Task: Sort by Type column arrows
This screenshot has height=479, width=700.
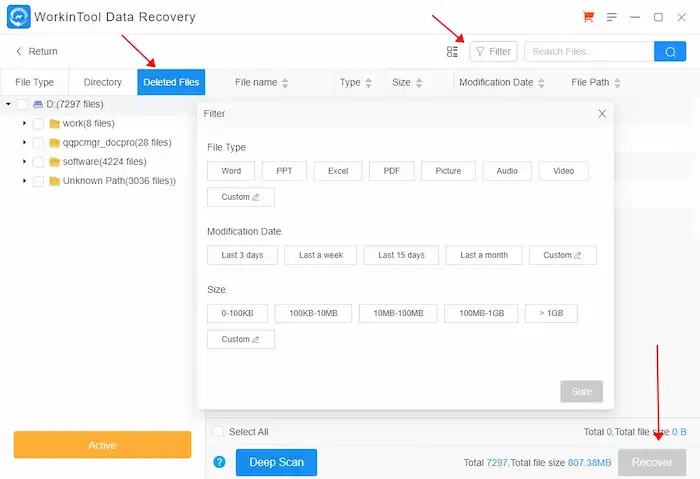Action: tap(368, 83)
